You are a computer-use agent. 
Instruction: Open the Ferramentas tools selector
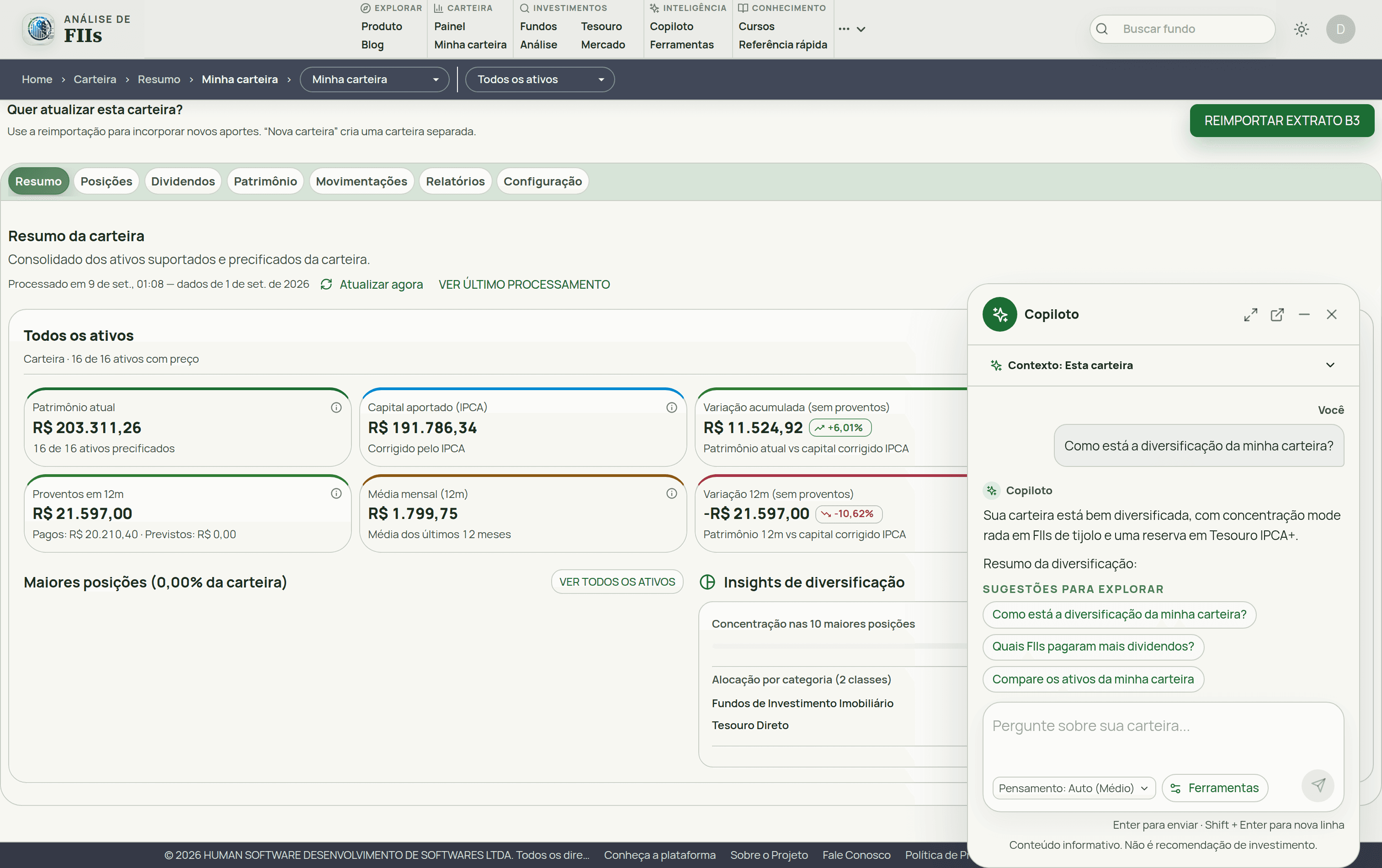click(1215, 788)
